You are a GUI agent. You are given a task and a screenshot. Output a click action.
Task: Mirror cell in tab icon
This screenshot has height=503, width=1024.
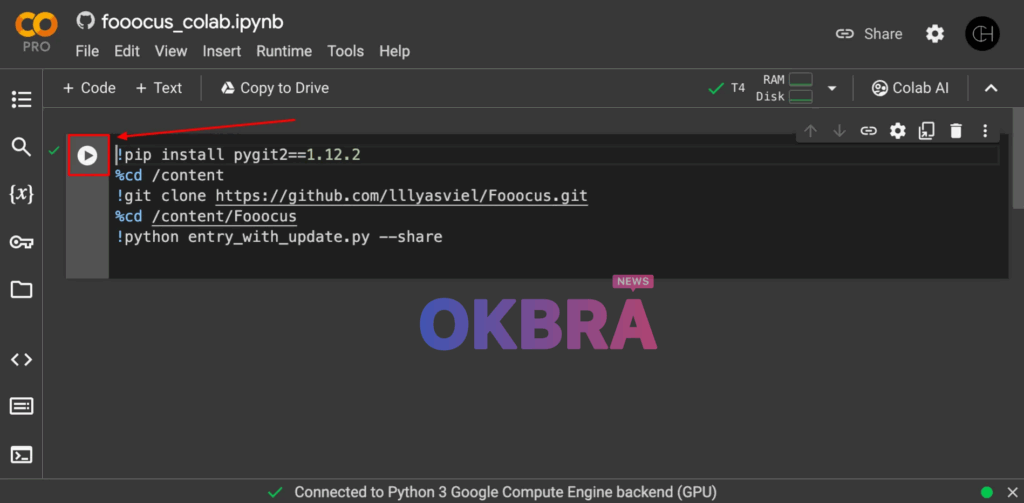coord(927,131)
